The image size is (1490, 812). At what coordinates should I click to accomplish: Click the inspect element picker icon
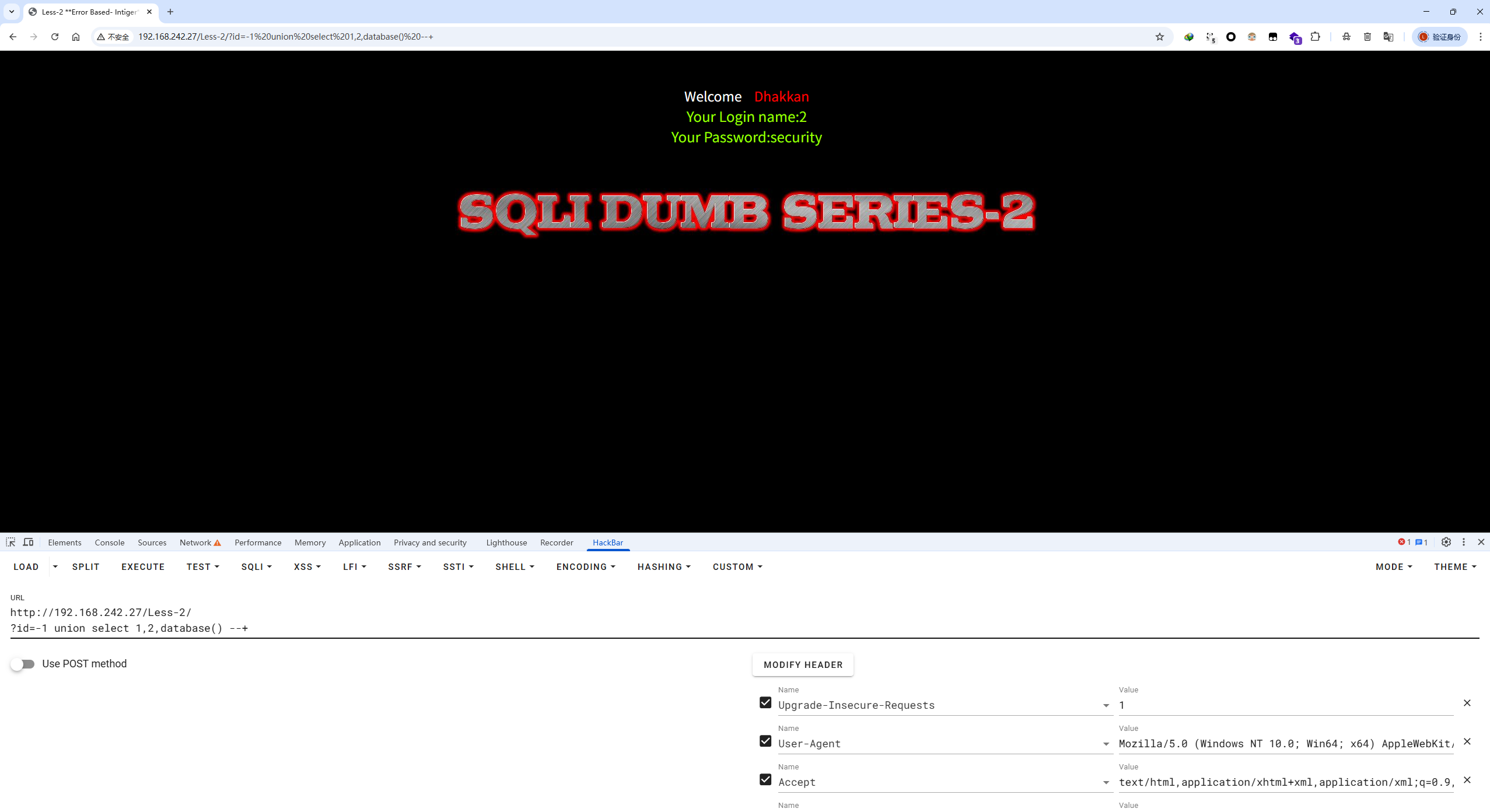[11, 542]
